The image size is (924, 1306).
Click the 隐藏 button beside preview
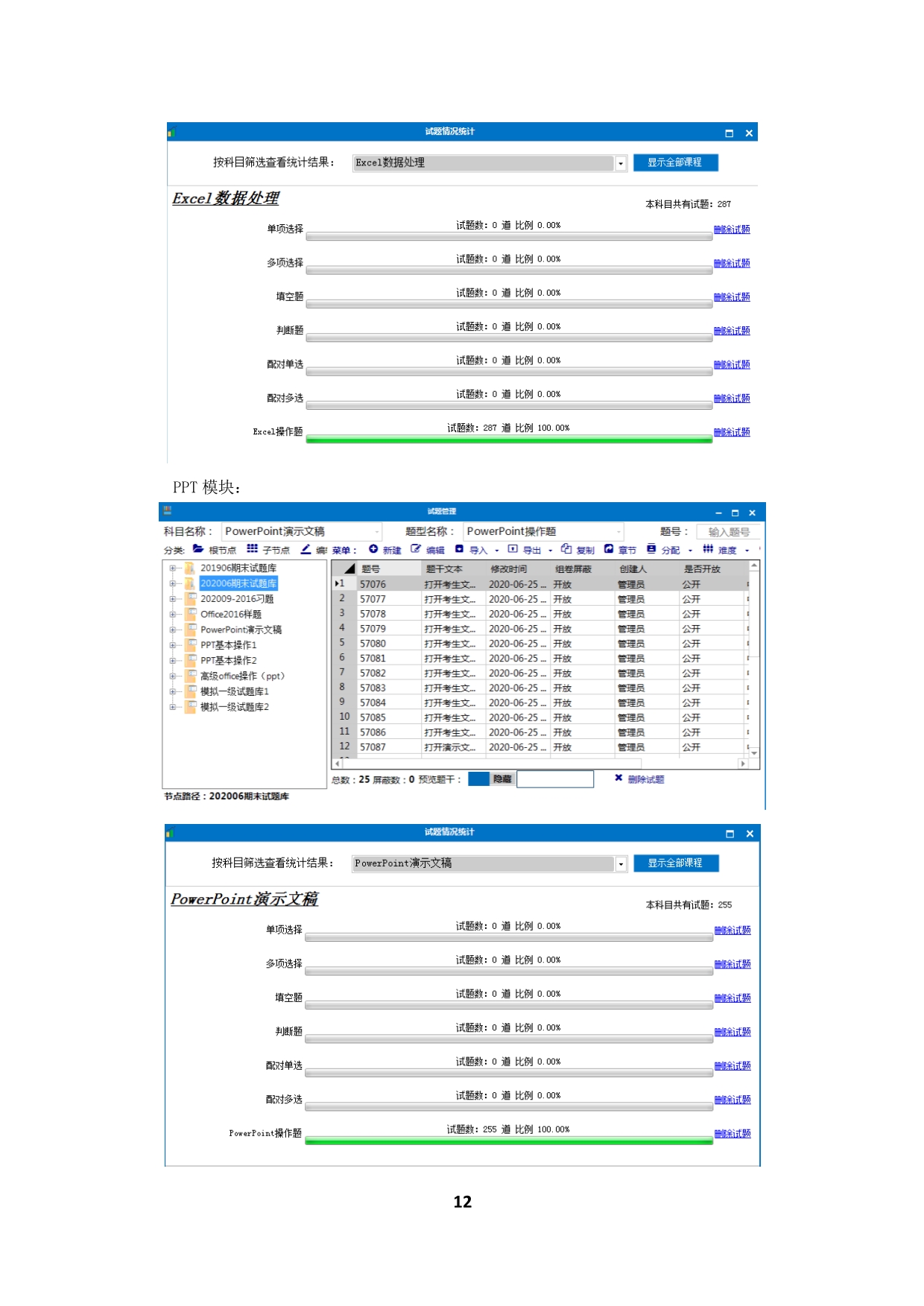pos(502,779)
